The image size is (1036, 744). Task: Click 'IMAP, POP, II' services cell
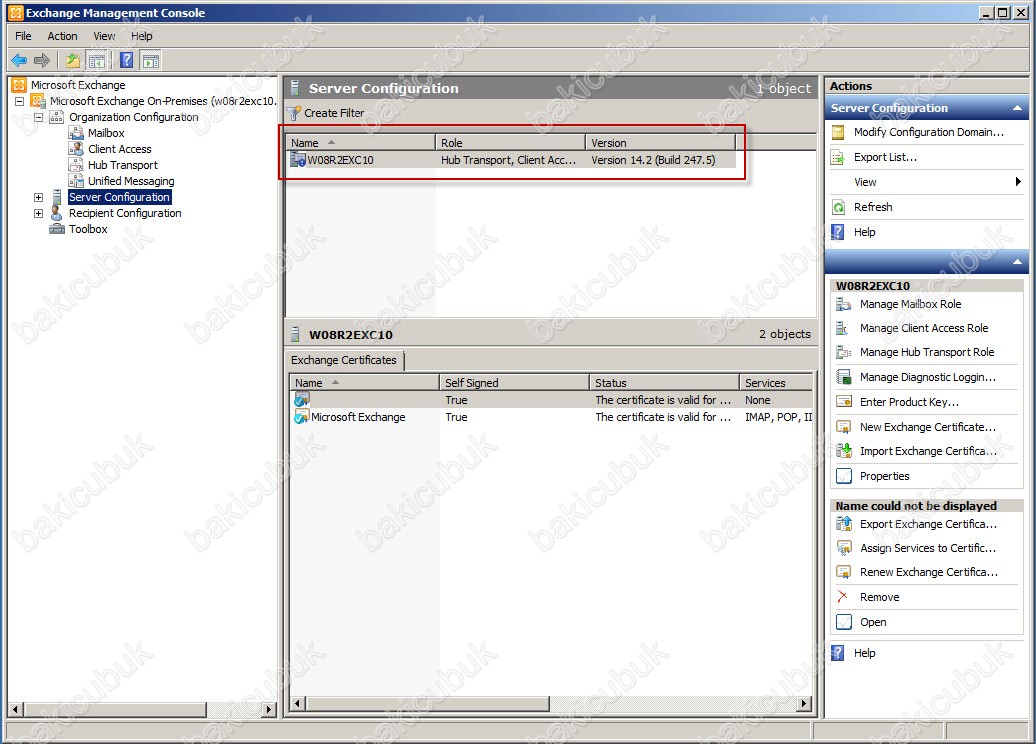(778, 417)
